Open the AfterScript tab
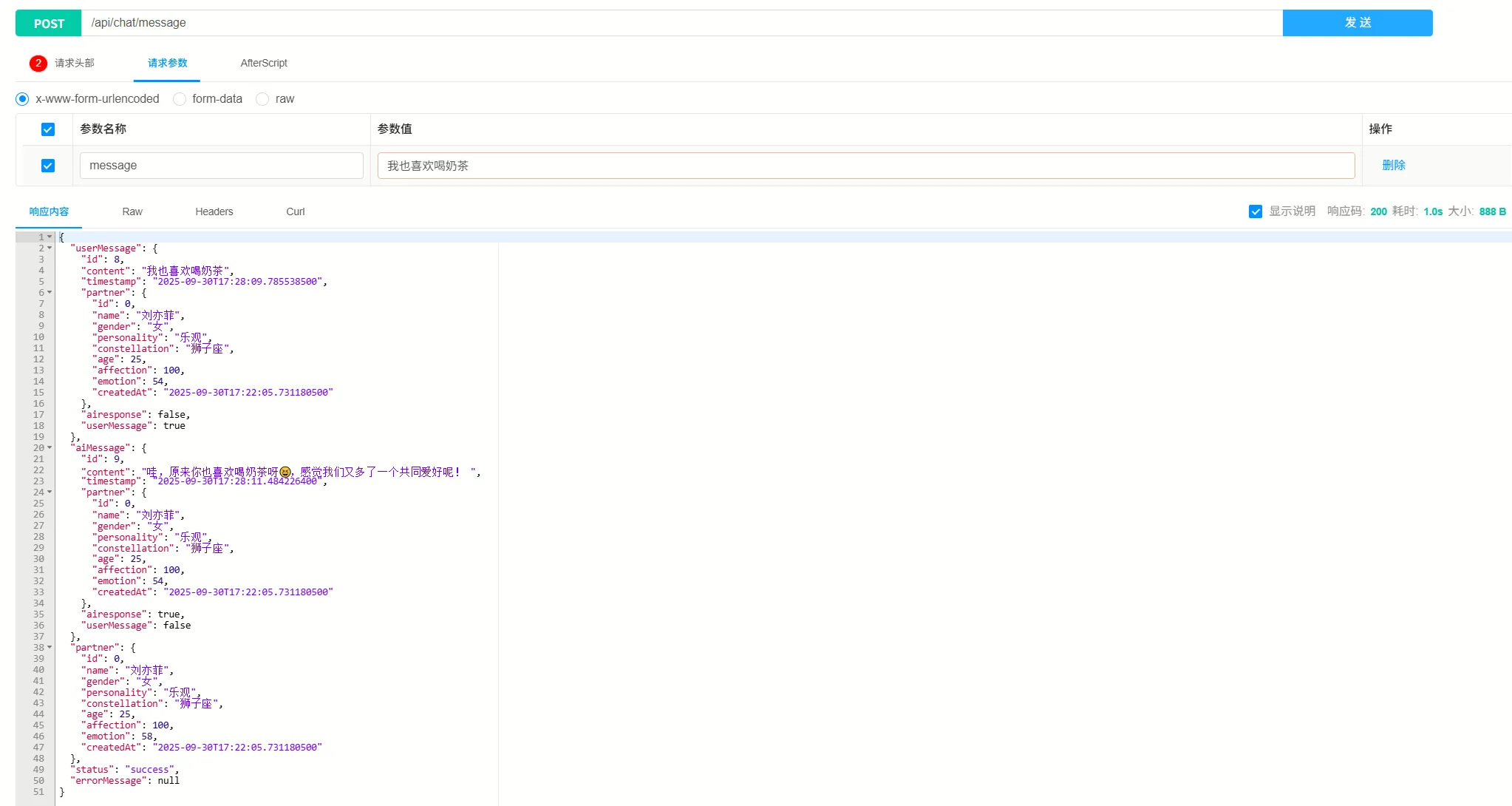The width and height of the screenshot is (1512, 806). tap(264, 64)
